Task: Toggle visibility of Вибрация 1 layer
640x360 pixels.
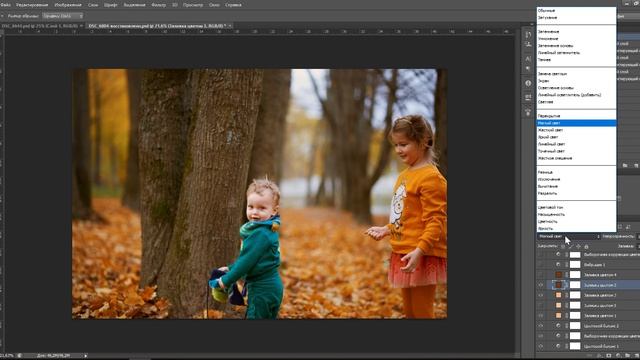Action: 541,264
